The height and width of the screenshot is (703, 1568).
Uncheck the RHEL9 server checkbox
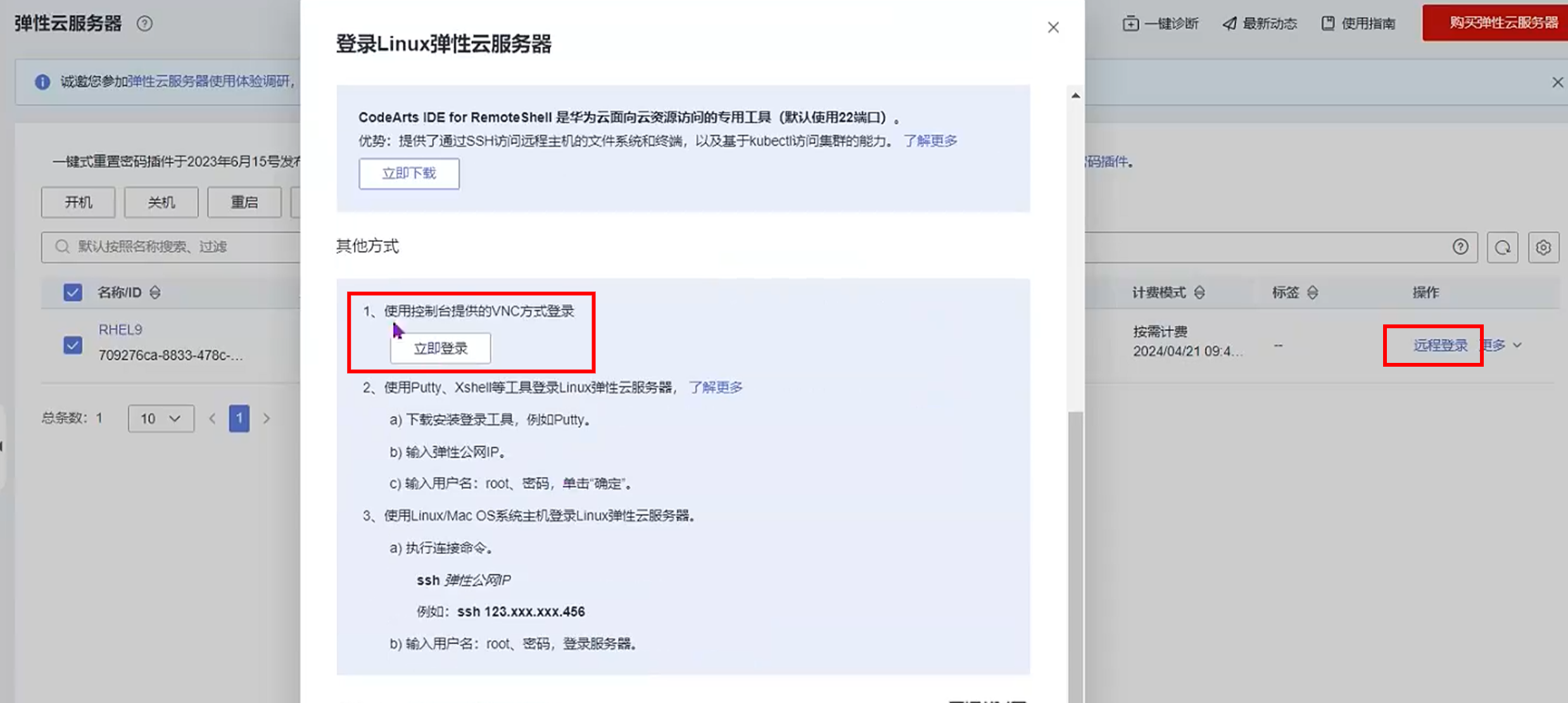tap(73, 345)
